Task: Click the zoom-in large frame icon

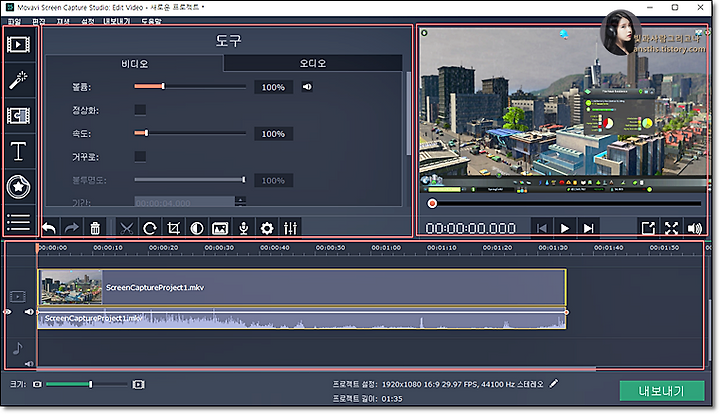Action: [x=138, y=384]
